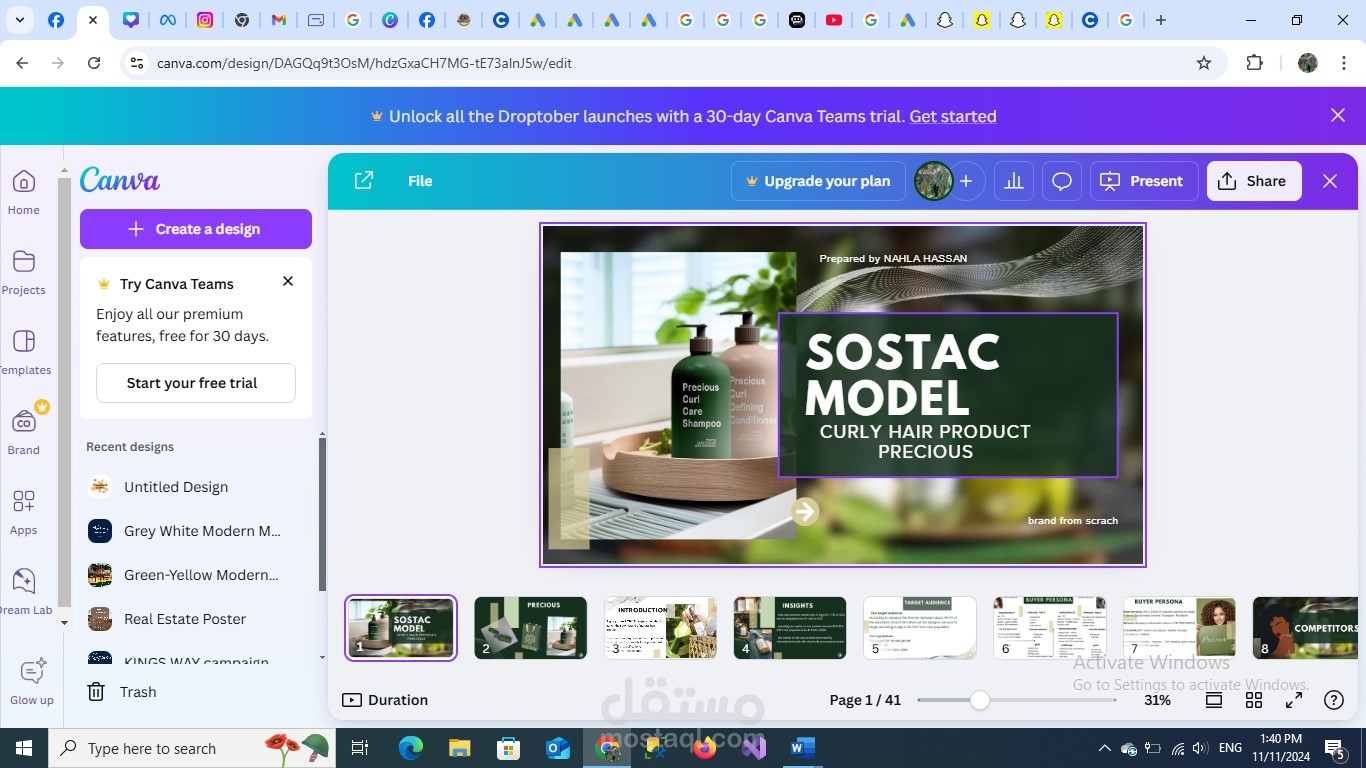Bookmark this page with the star icon
This screenshot has height=768, width=1366.
coord(1204,63)
